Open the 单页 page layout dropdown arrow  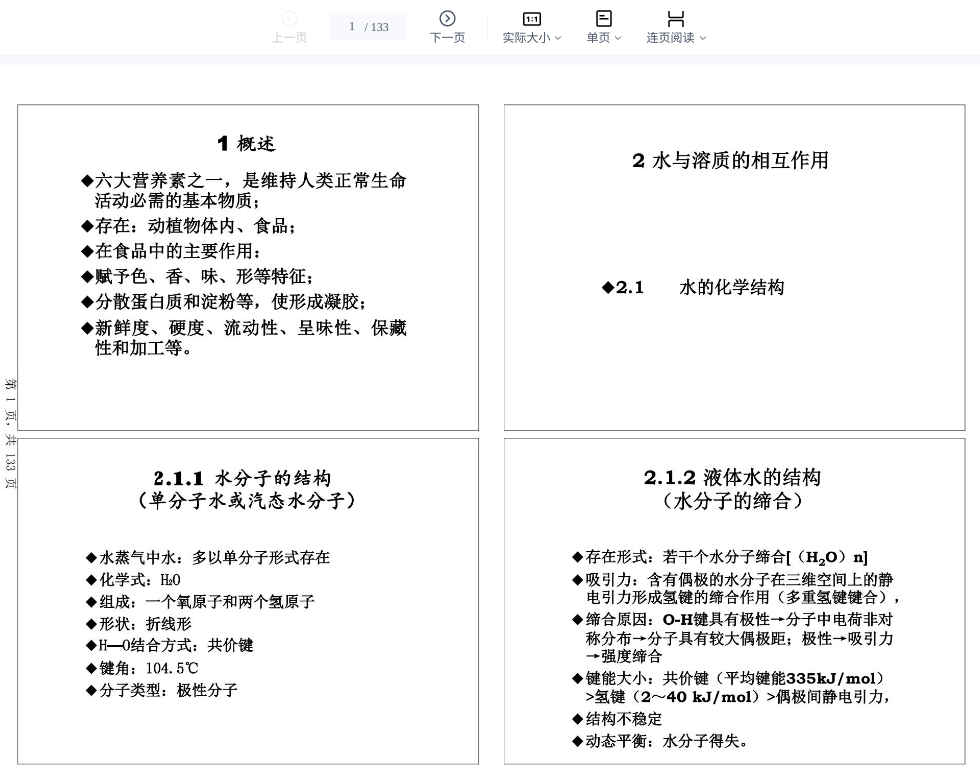(618, 38)
